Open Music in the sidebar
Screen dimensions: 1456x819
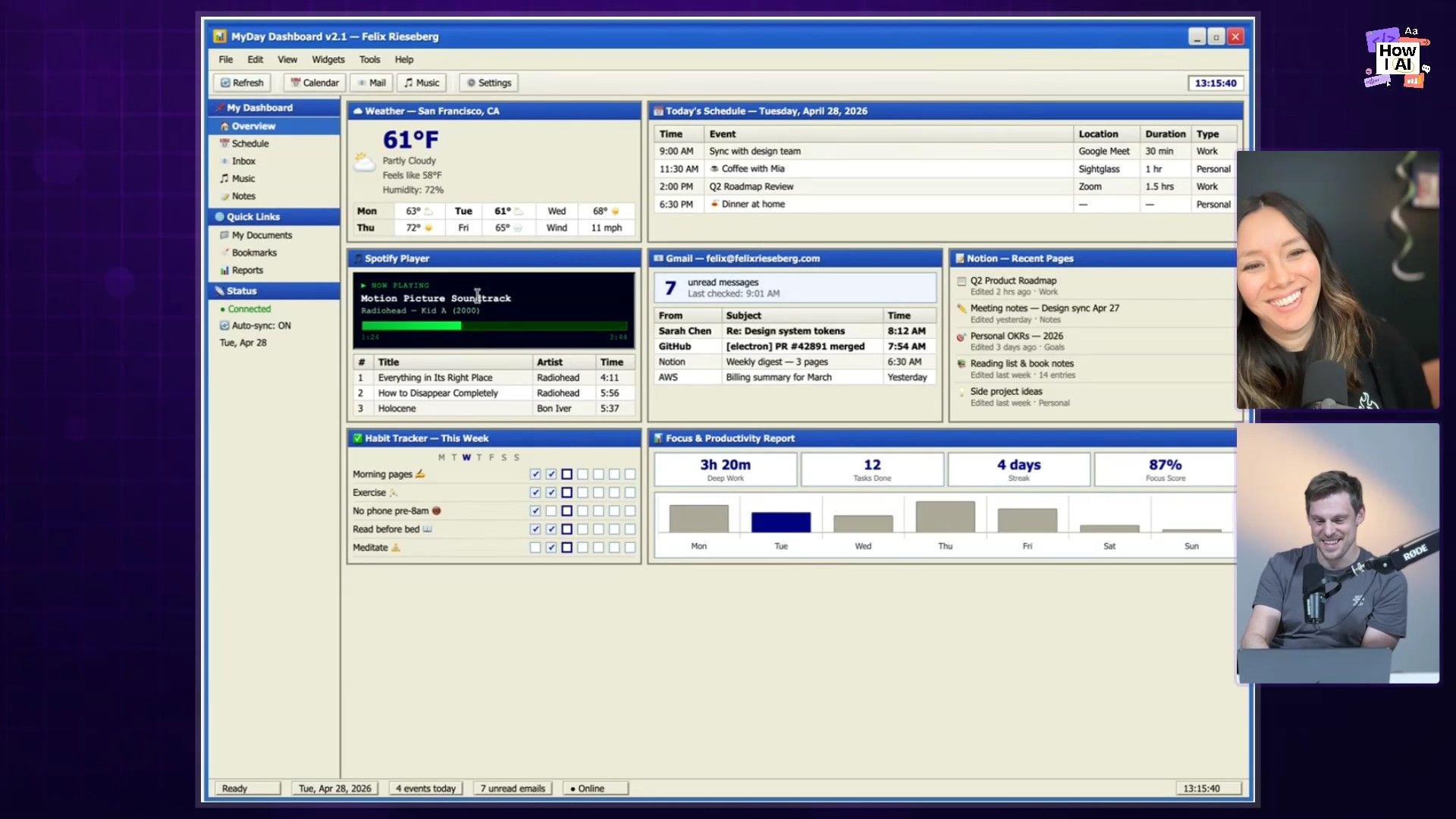pyautogui.click(x=275, y=178)
